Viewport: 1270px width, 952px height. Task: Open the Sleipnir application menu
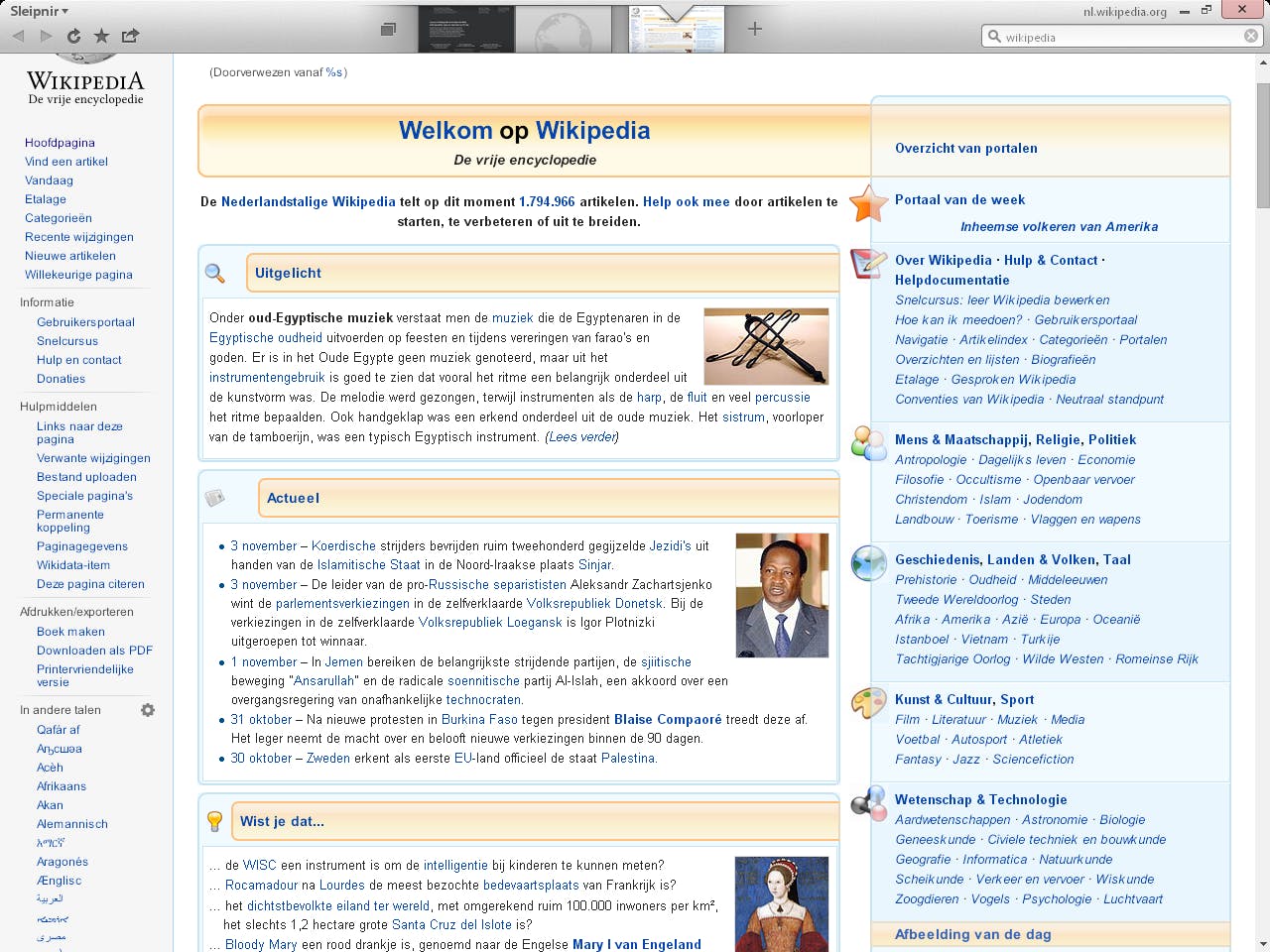point(39,11)
